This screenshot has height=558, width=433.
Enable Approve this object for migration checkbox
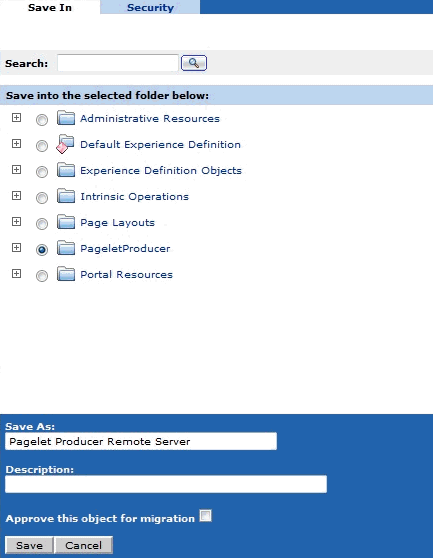coord(206,516)
